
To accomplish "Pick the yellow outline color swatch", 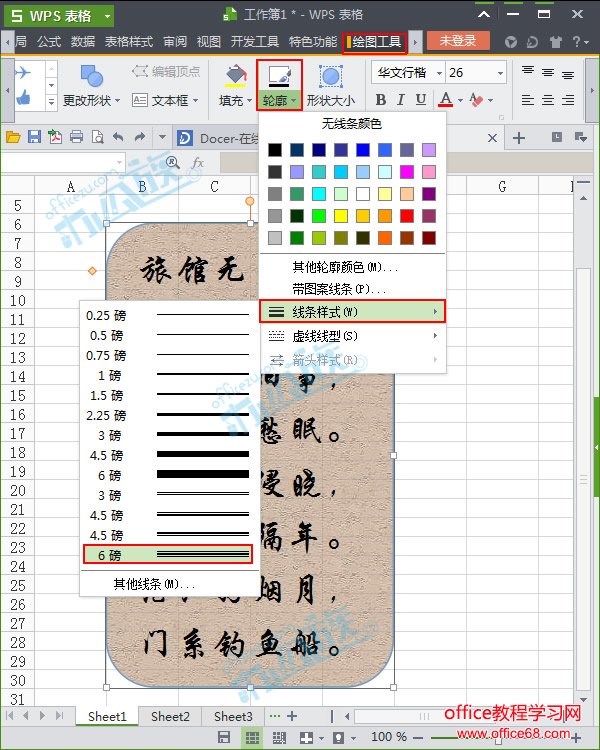I will [341, 216].
